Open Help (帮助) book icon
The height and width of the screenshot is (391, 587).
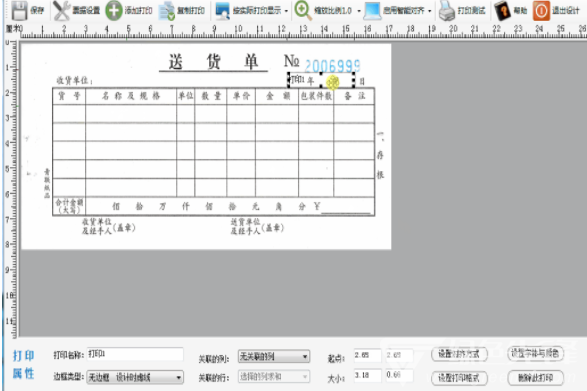pyautogui.click(x=502, y=10)
